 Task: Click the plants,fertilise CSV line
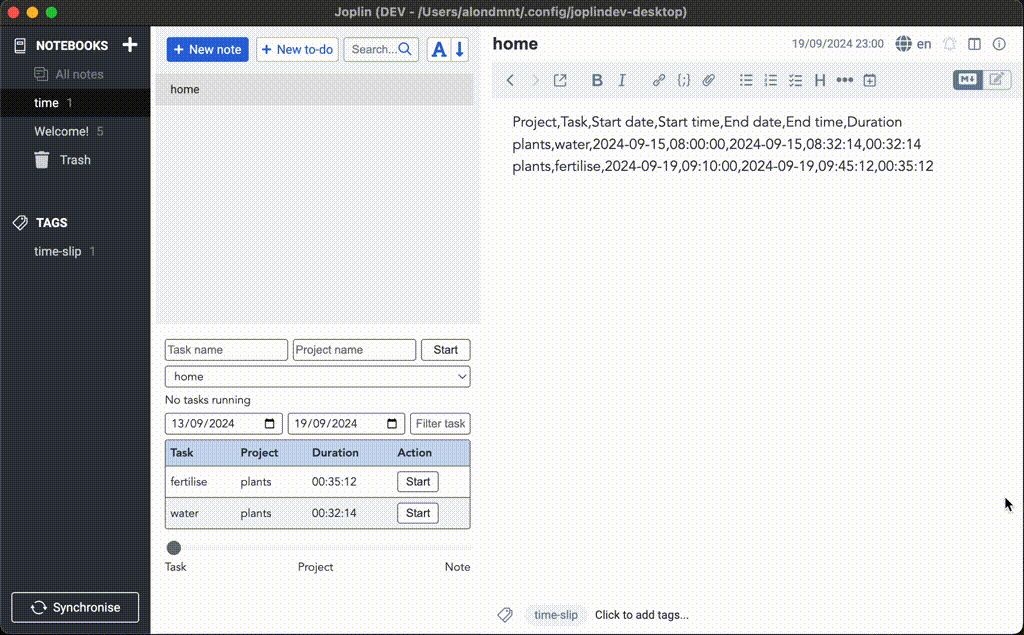(723, 167)
